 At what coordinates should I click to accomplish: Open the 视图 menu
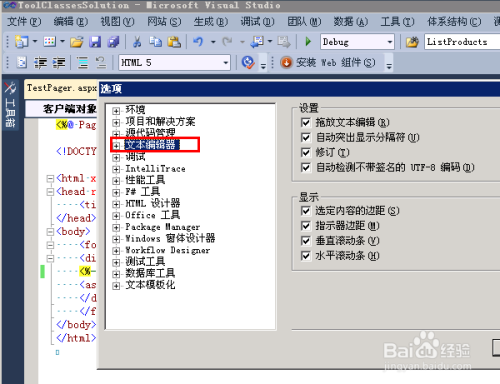pos(118,22)
